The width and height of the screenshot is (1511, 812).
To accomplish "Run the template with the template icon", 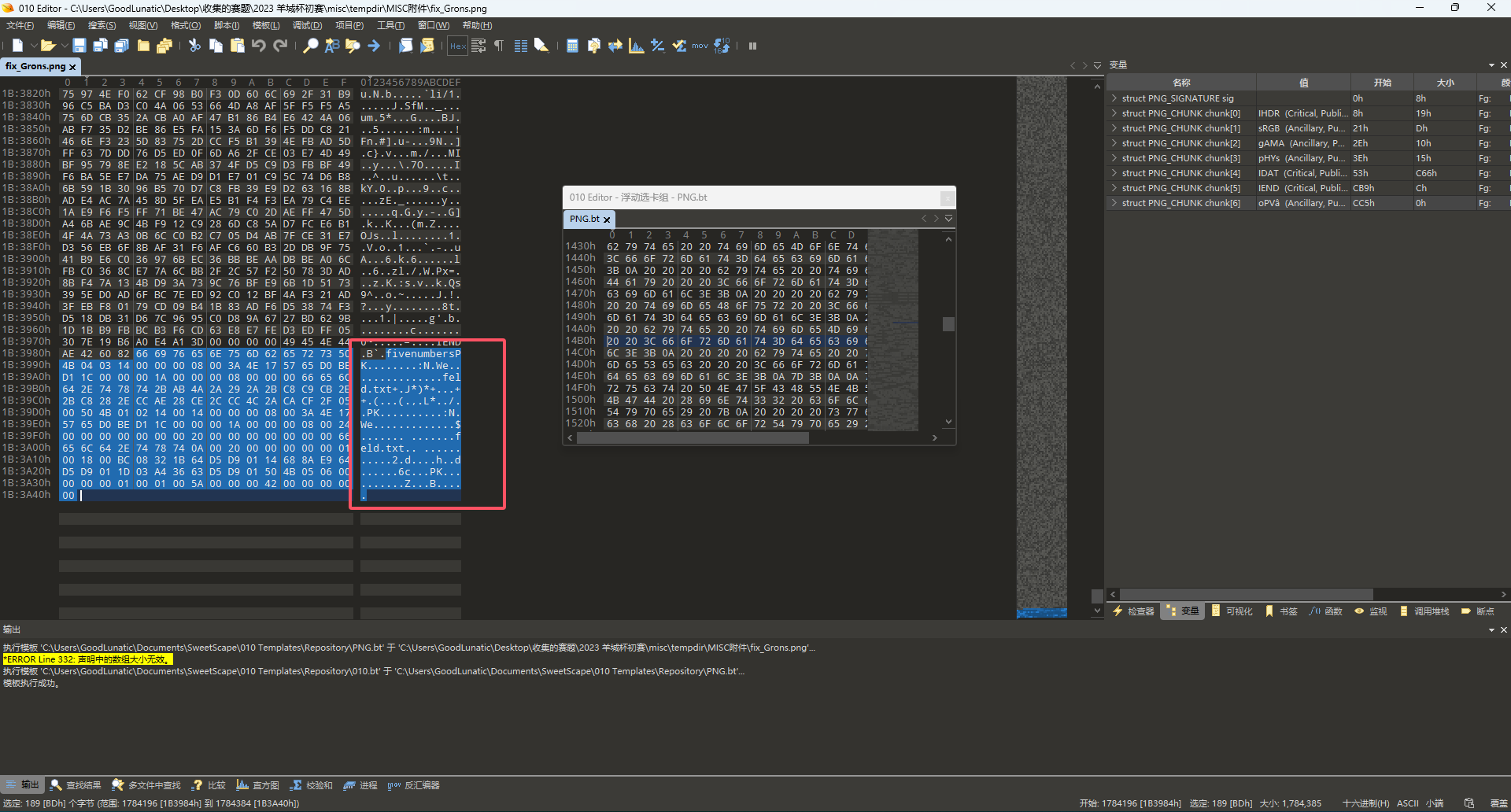I will point(427,46).
